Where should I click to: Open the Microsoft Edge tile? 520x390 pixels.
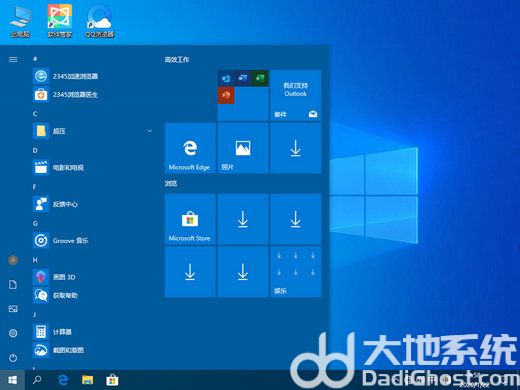190,148
